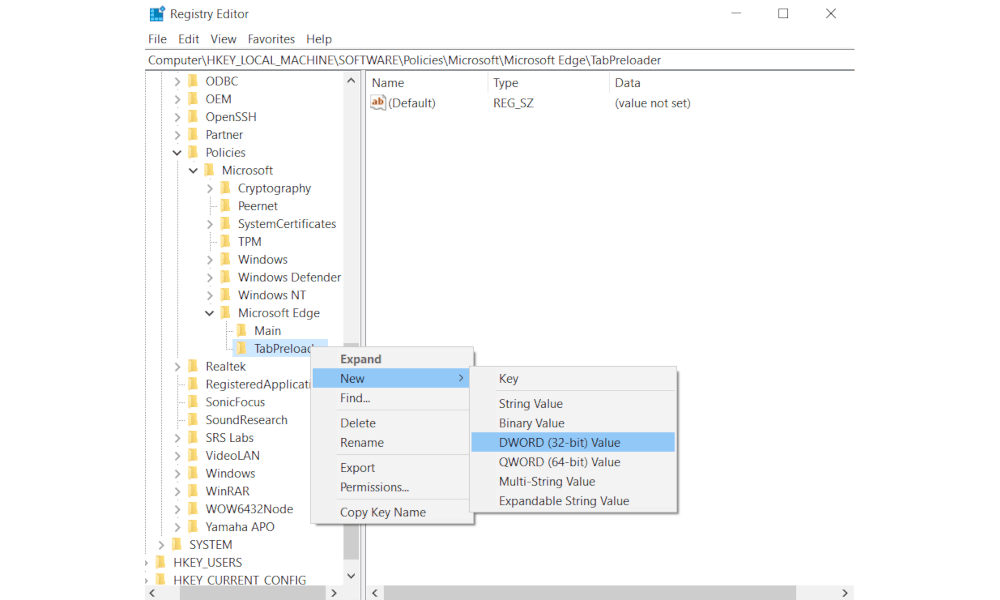The width and height of the screenshot is (1000, 600).
Task: Open the File menu
Action: [158, 39]
